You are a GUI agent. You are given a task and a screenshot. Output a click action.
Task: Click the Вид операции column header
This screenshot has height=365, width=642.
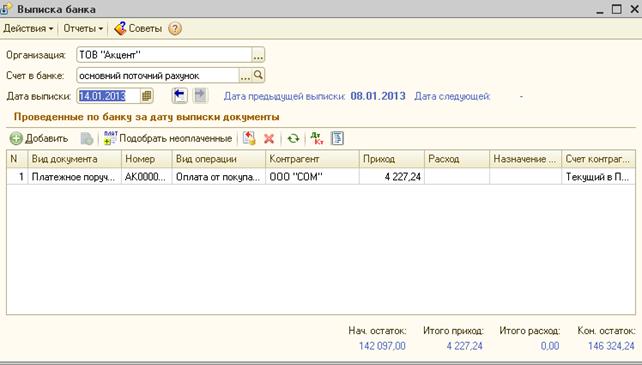[x=219, y=159]
